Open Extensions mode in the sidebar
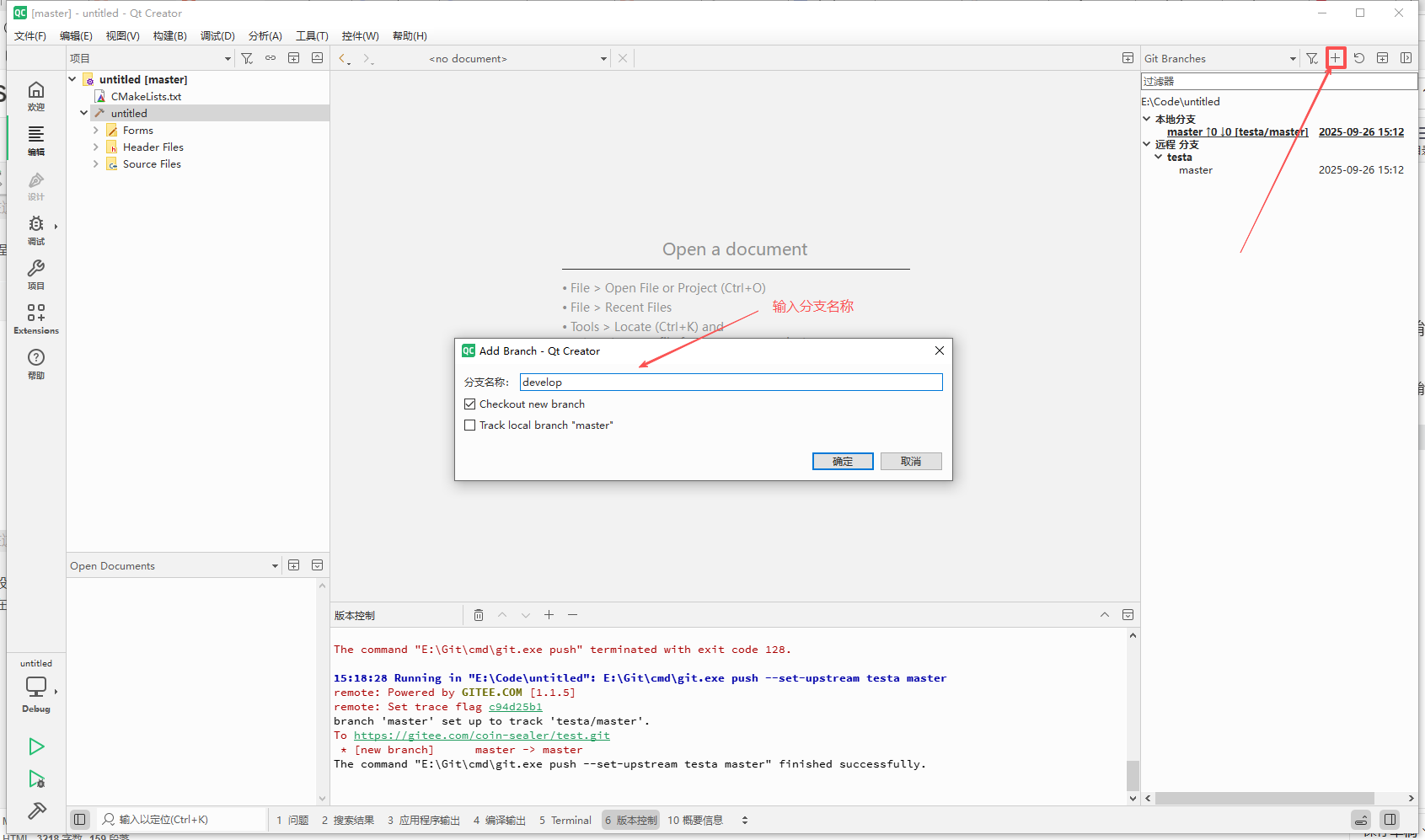 coord(36,319)
